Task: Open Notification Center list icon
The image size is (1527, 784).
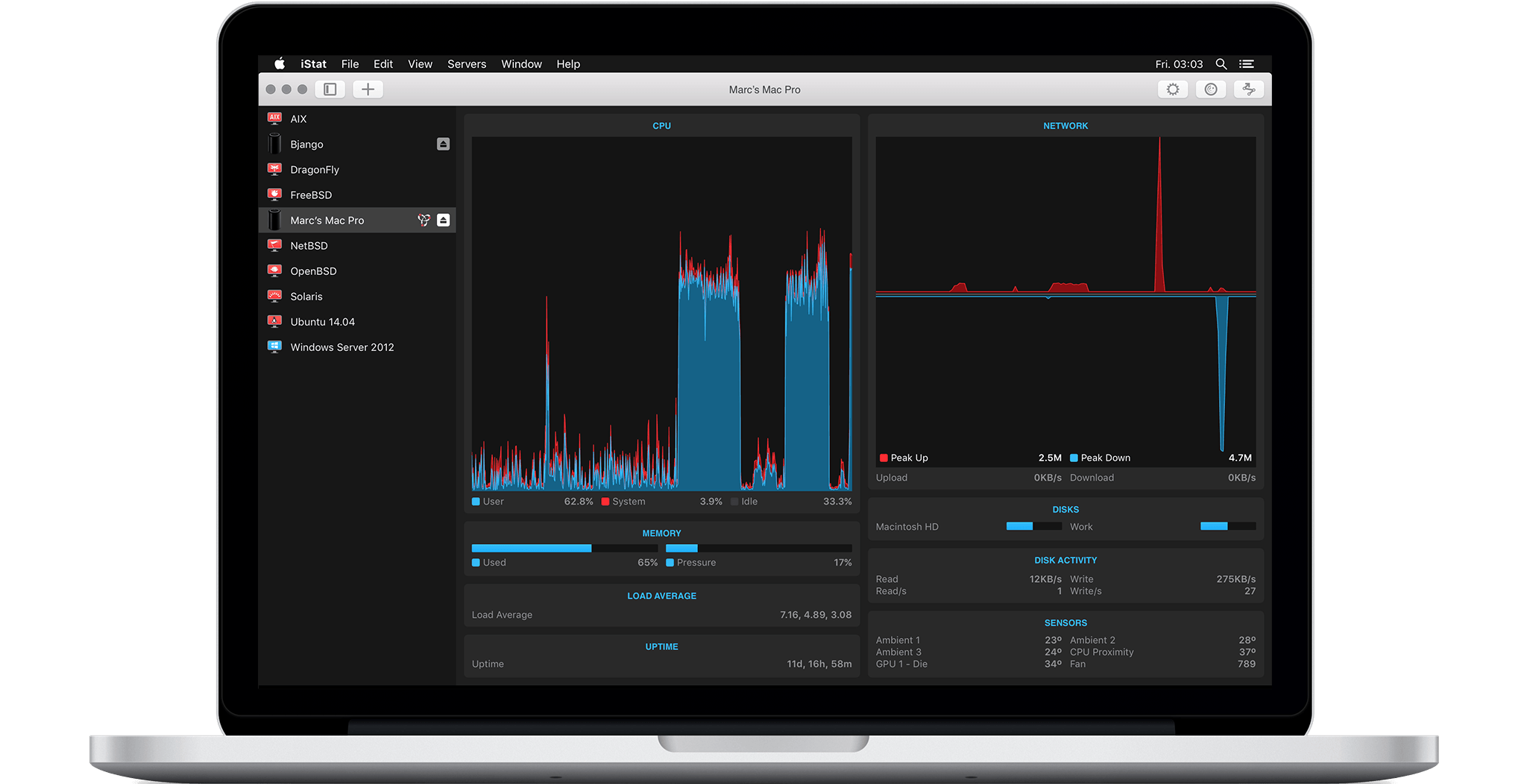Action: point(1246,64)
